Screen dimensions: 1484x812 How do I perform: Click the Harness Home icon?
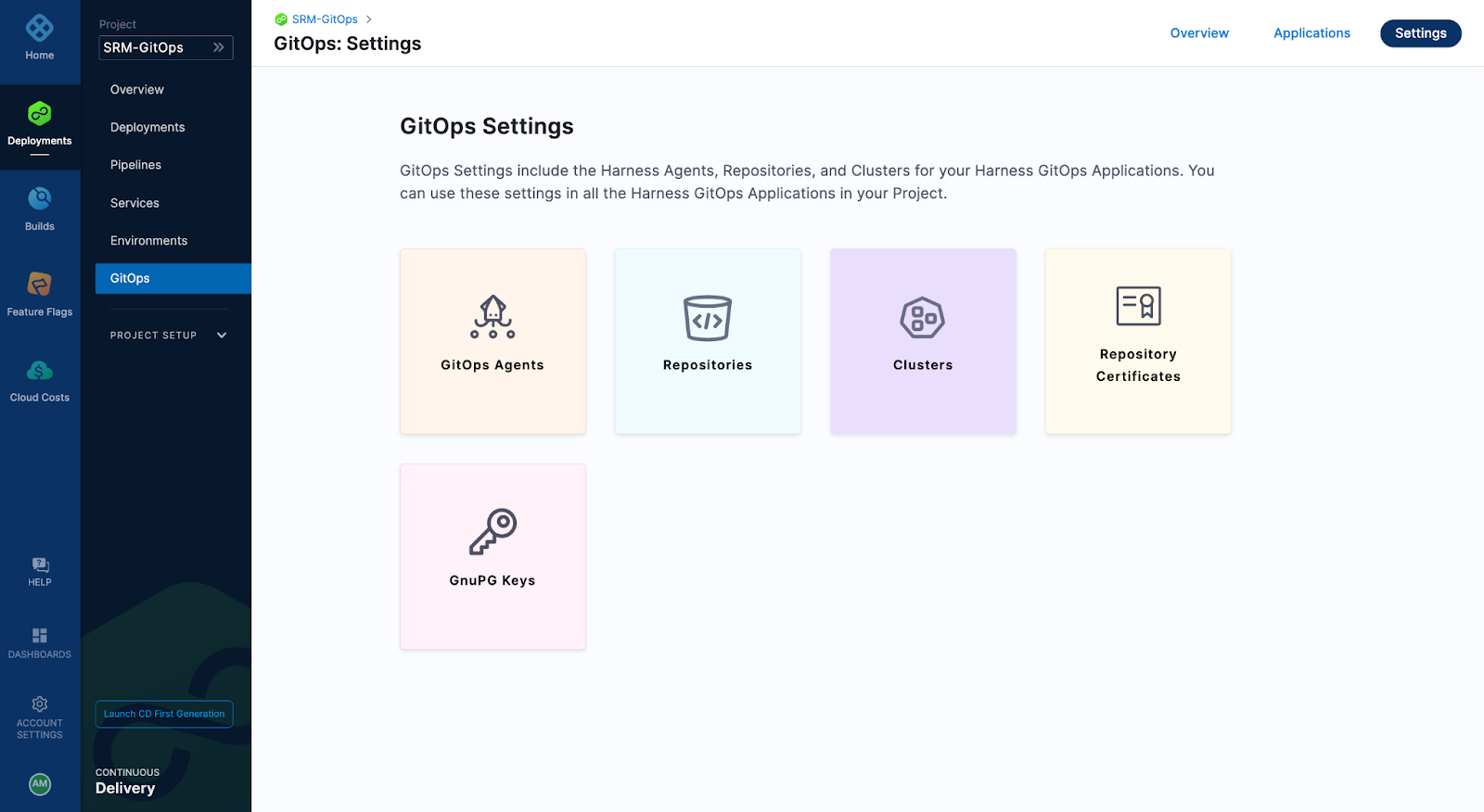39,29
